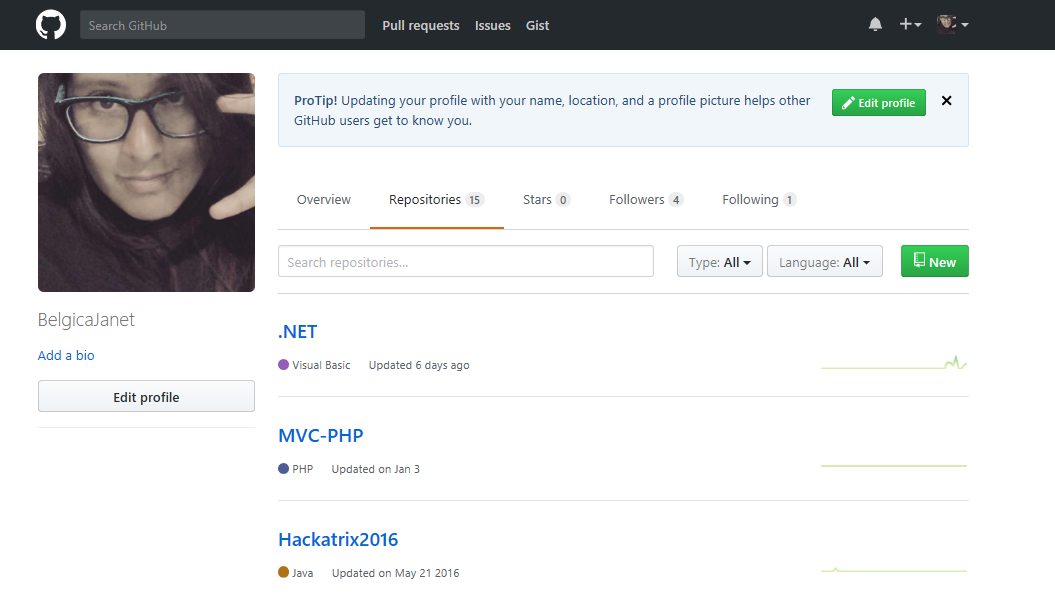Click the green Edit profile button

click(x=878, y=103)
